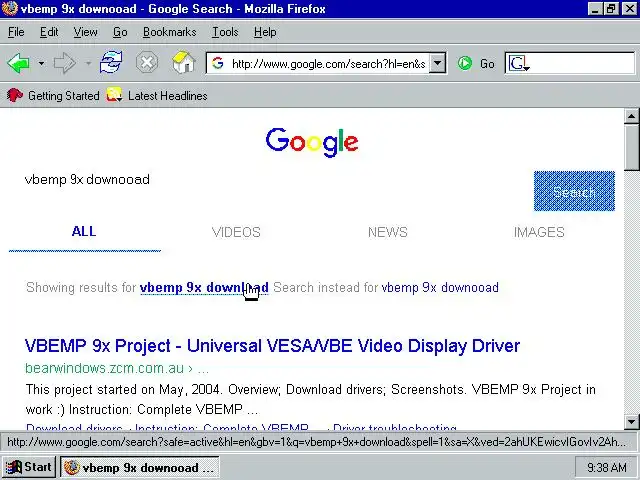Screen dimensions: 640x480
Task: Click the green Back arrow button
Action: point(18,63)
